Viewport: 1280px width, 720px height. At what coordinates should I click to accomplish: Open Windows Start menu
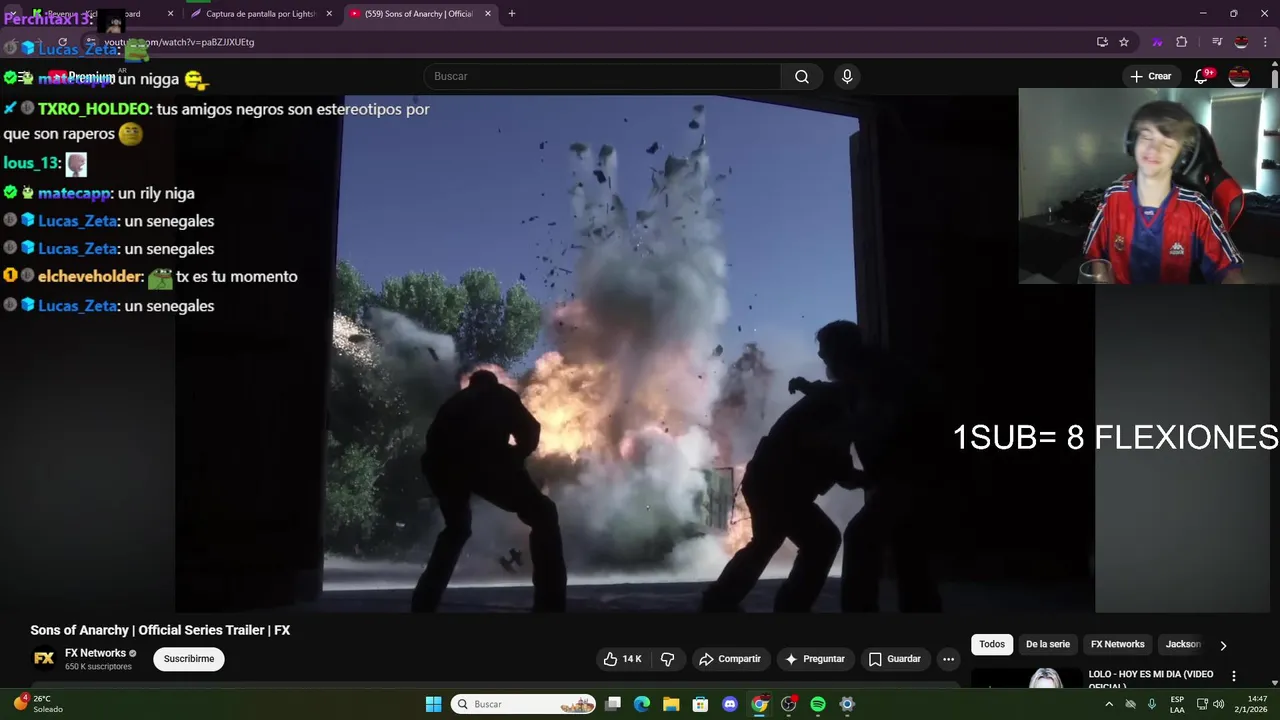point(433,704)
